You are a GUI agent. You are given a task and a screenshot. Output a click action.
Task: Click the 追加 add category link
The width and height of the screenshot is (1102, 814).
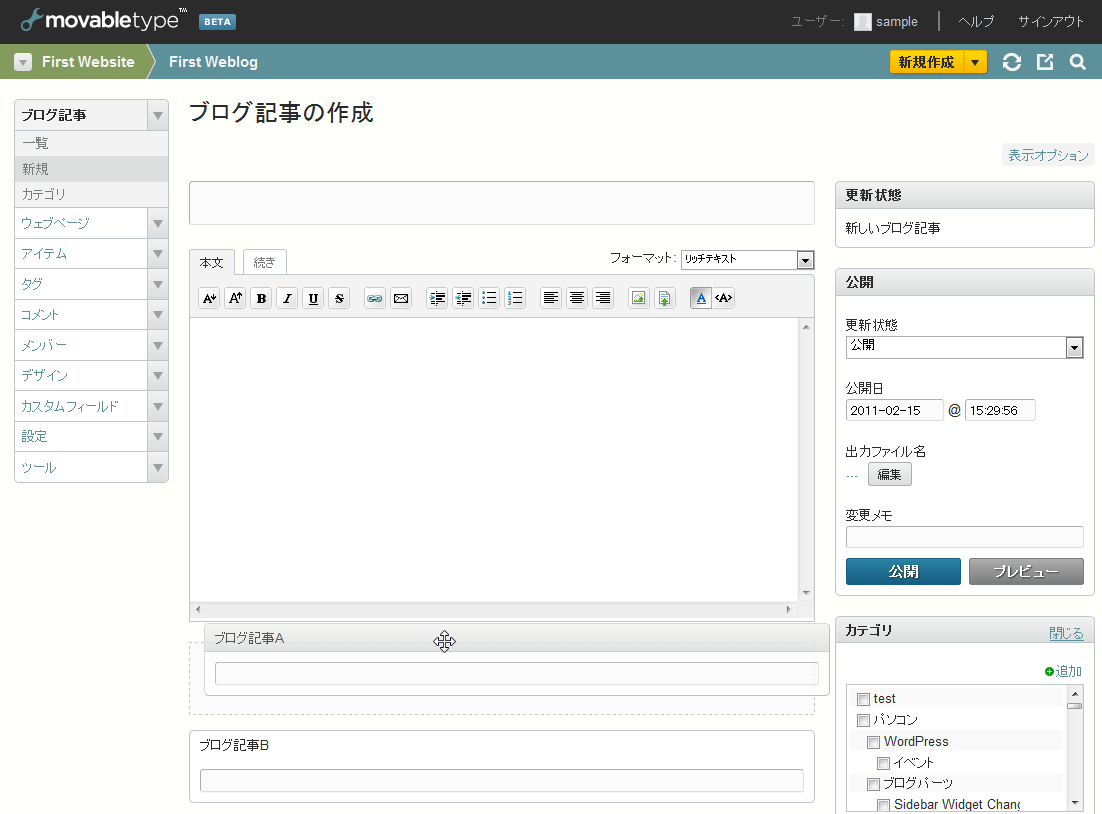click(x=1063, y=671)
